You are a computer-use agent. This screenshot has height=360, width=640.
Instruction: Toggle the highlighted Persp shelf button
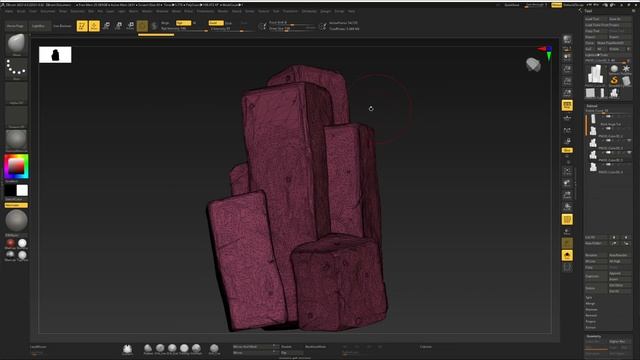coord(567,105)
